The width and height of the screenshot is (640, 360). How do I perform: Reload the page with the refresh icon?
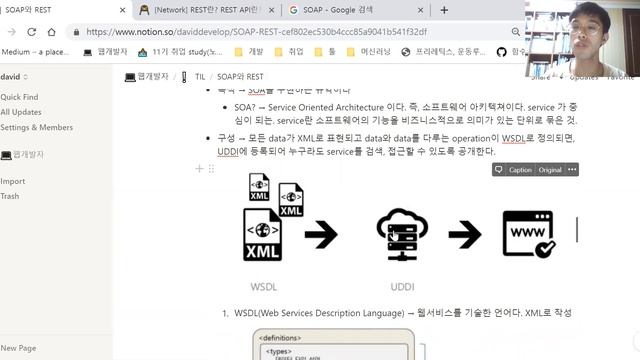[32, 32]
